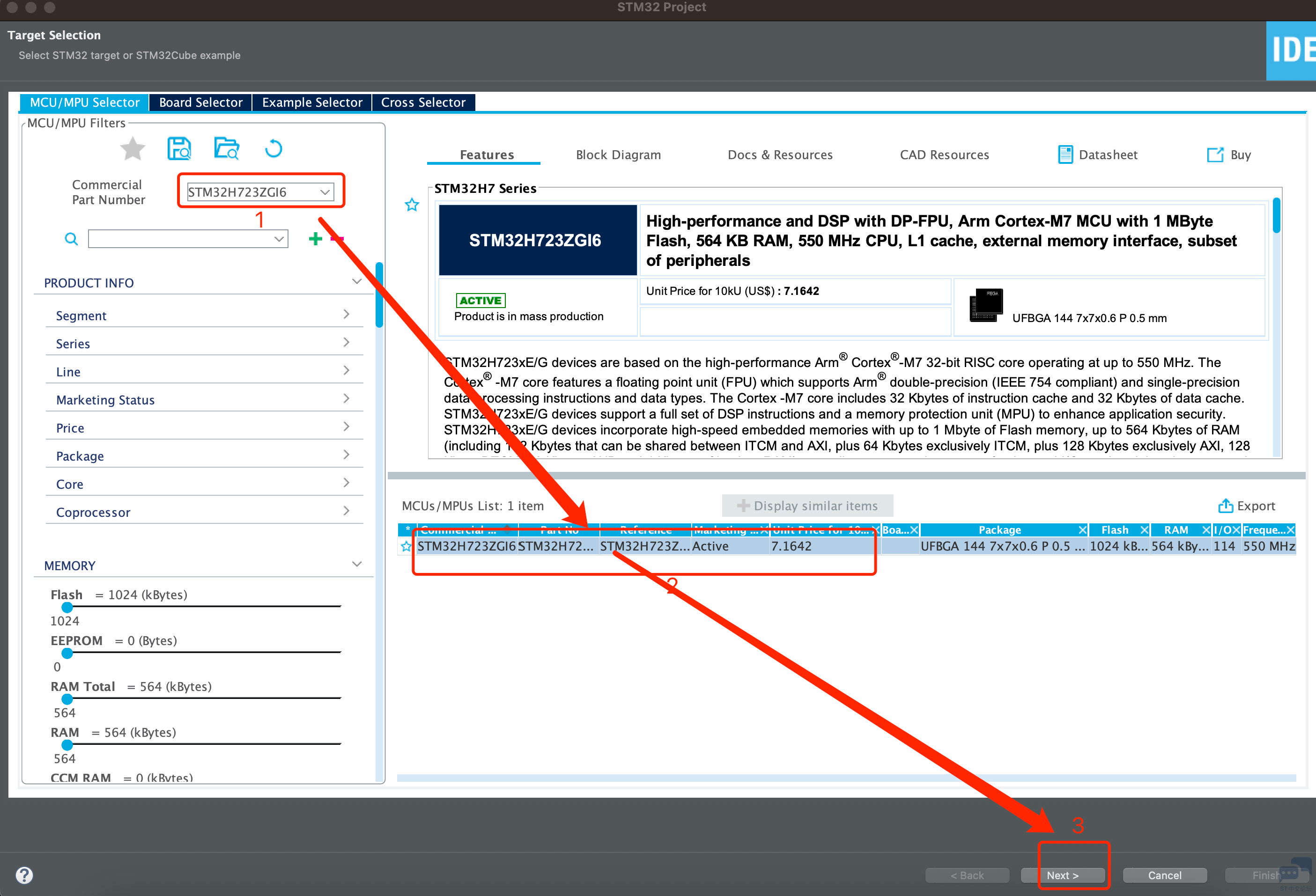Screen dimensions: 1316x896
Task: Click the load saved search folder icon
Action: [227, 149]
